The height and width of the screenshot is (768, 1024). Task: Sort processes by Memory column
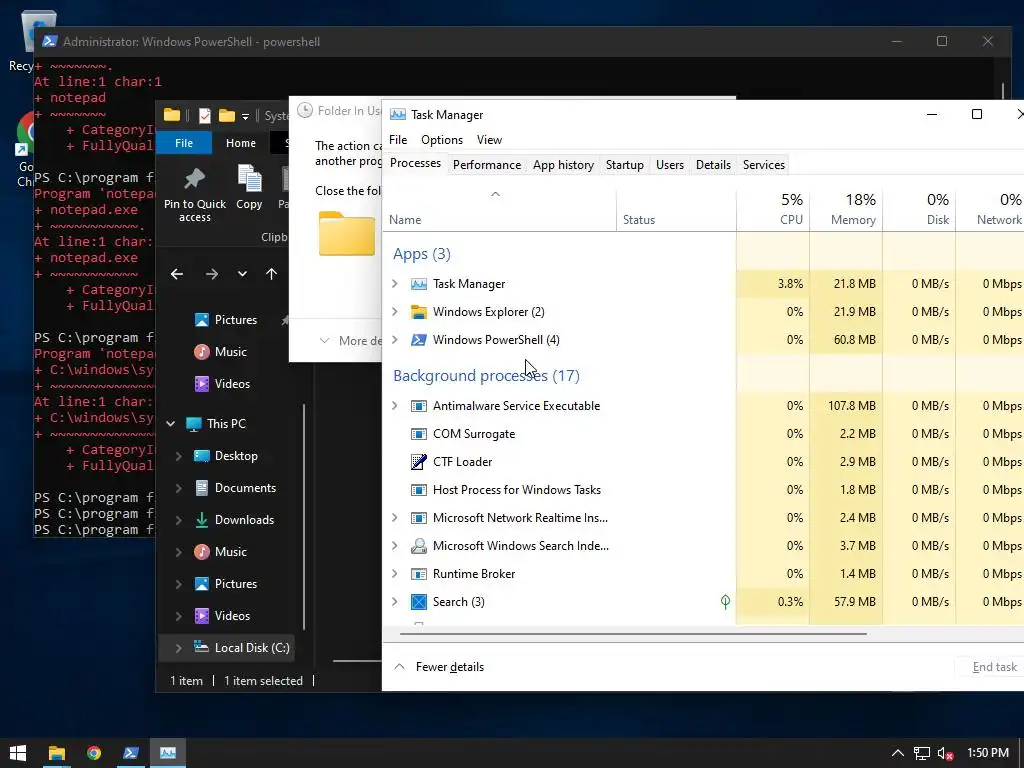(846, 209)
